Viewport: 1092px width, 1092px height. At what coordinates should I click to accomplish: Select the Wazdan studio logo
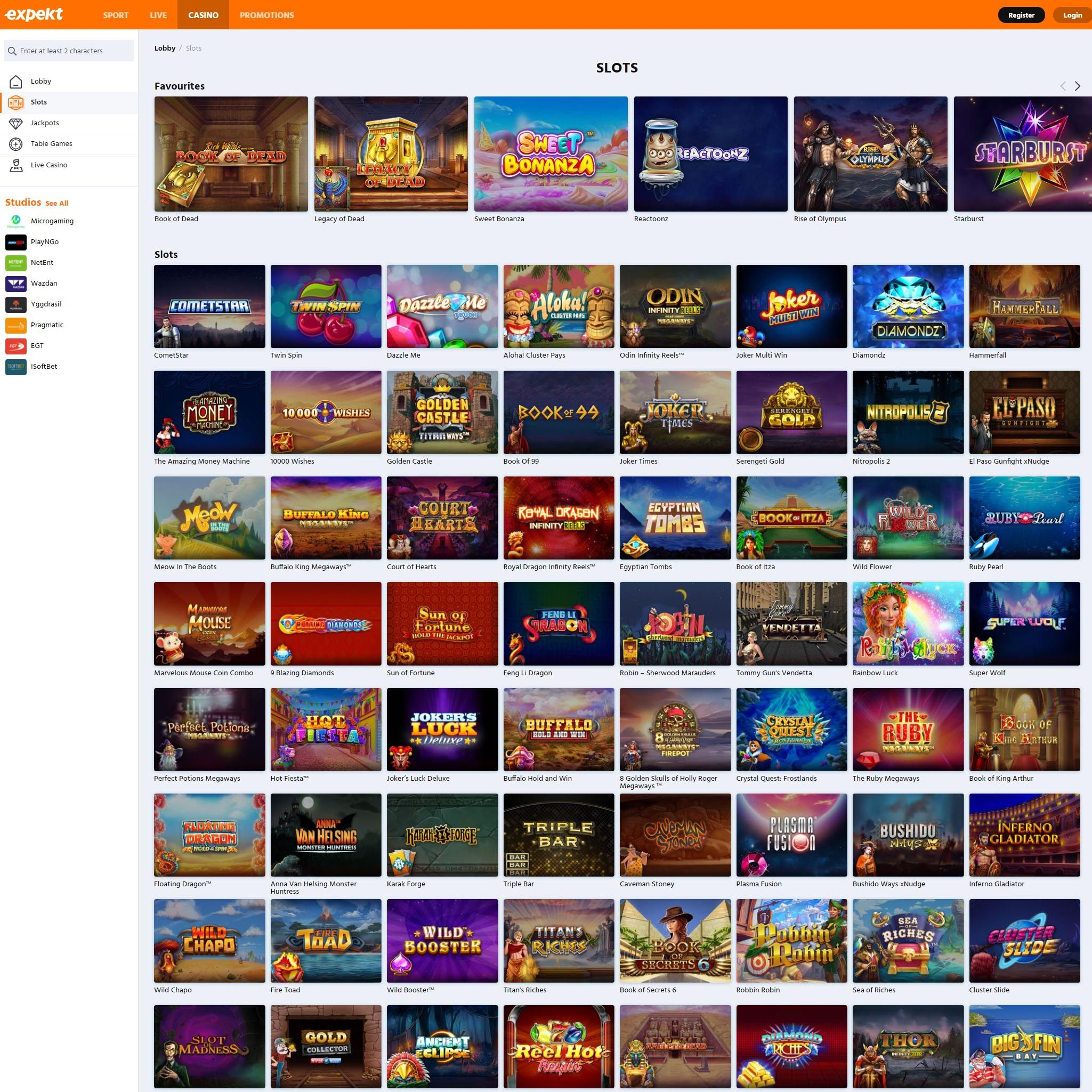(16, 283)
